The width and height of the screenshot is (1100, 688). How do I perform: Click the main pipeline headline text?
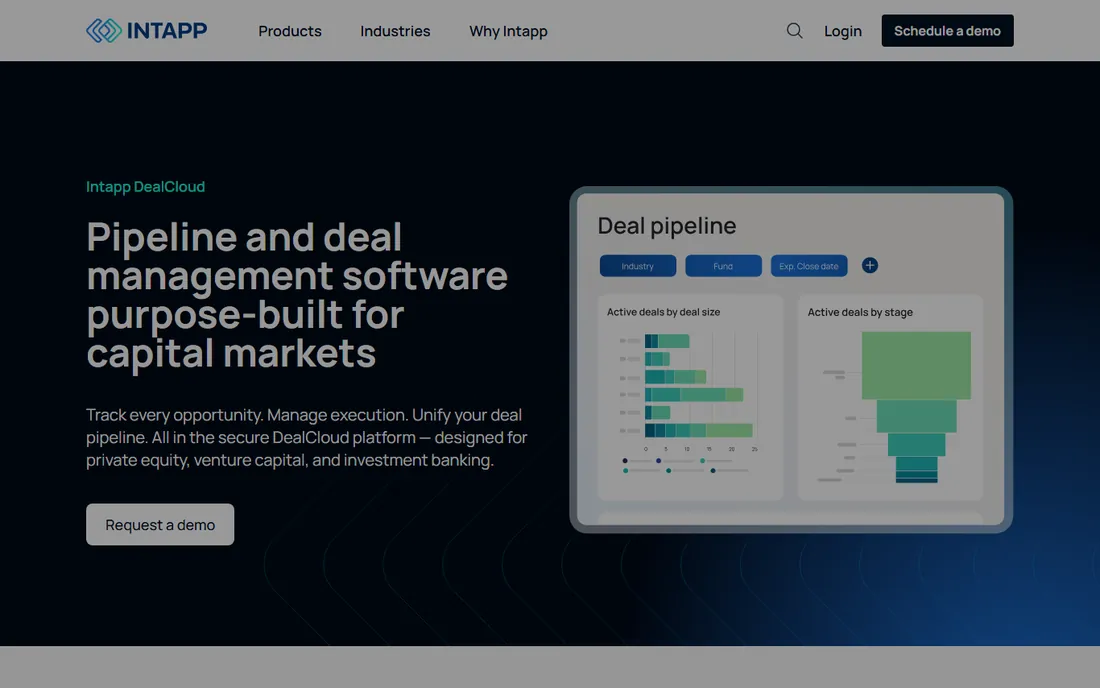tap(297, 295)
